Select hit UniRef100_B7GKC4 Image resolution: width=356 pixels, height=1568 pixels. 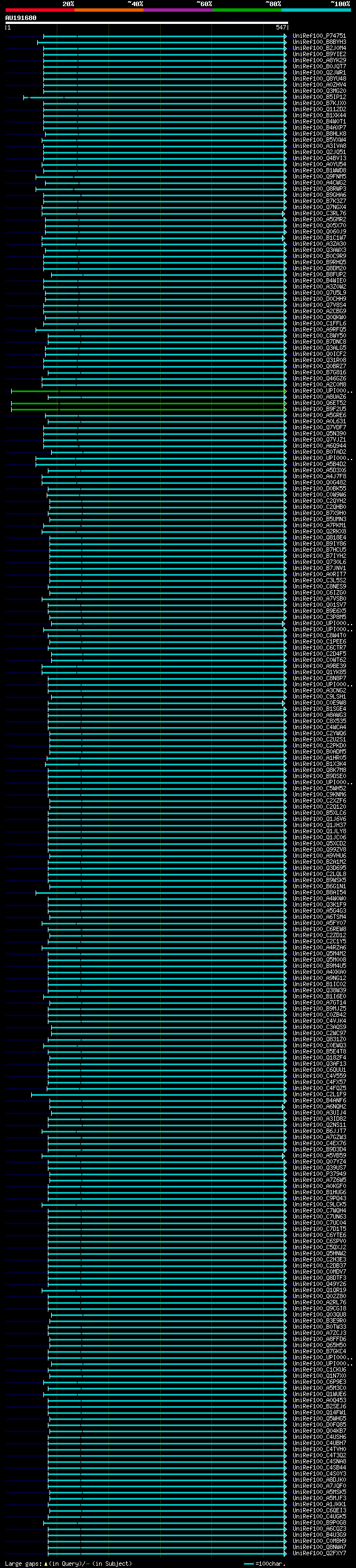[x=319, y=1351]
